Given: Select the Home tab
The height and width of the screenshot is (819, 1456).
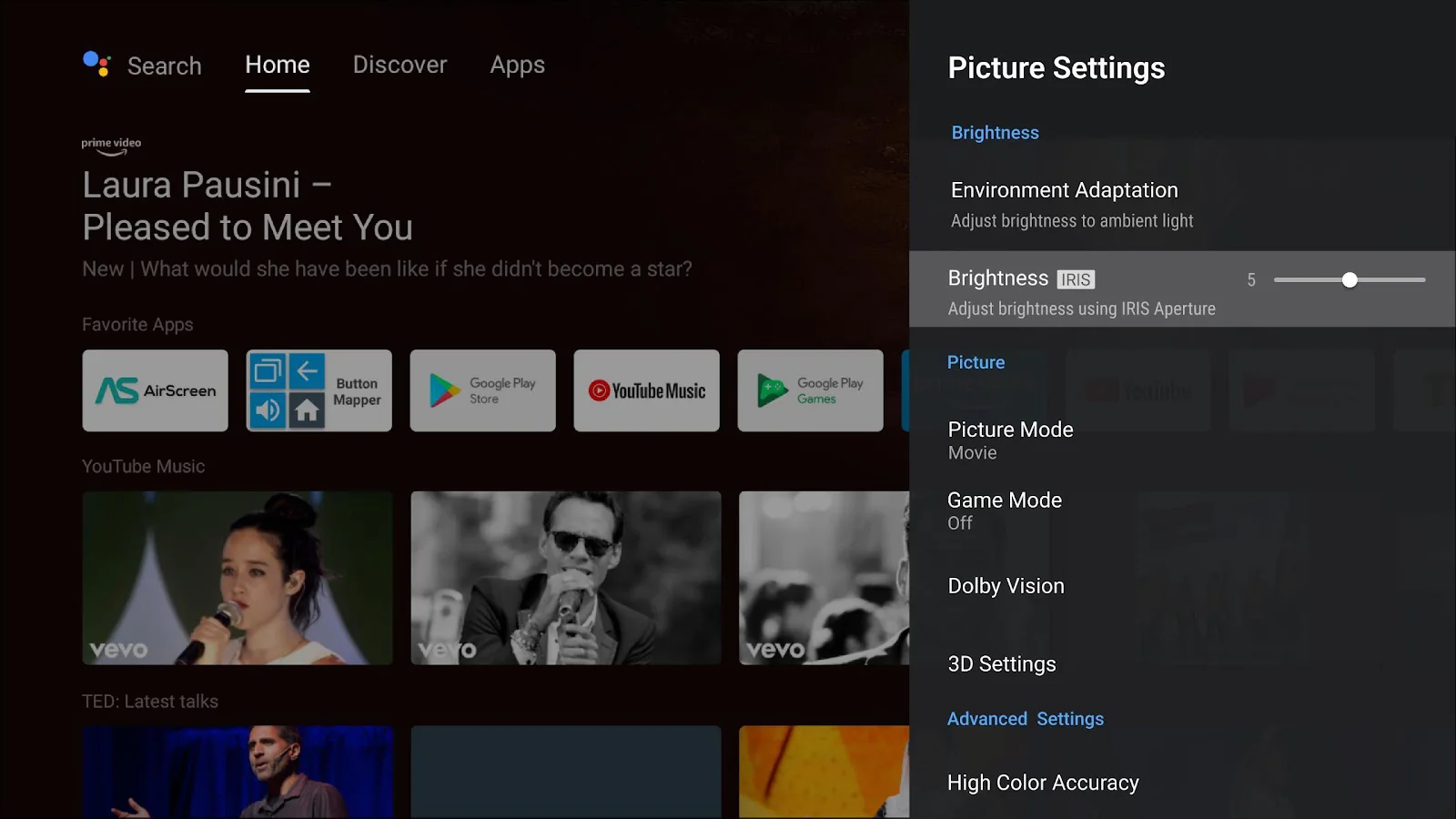Looking at the screenshot, I should [x=278, y=66].
